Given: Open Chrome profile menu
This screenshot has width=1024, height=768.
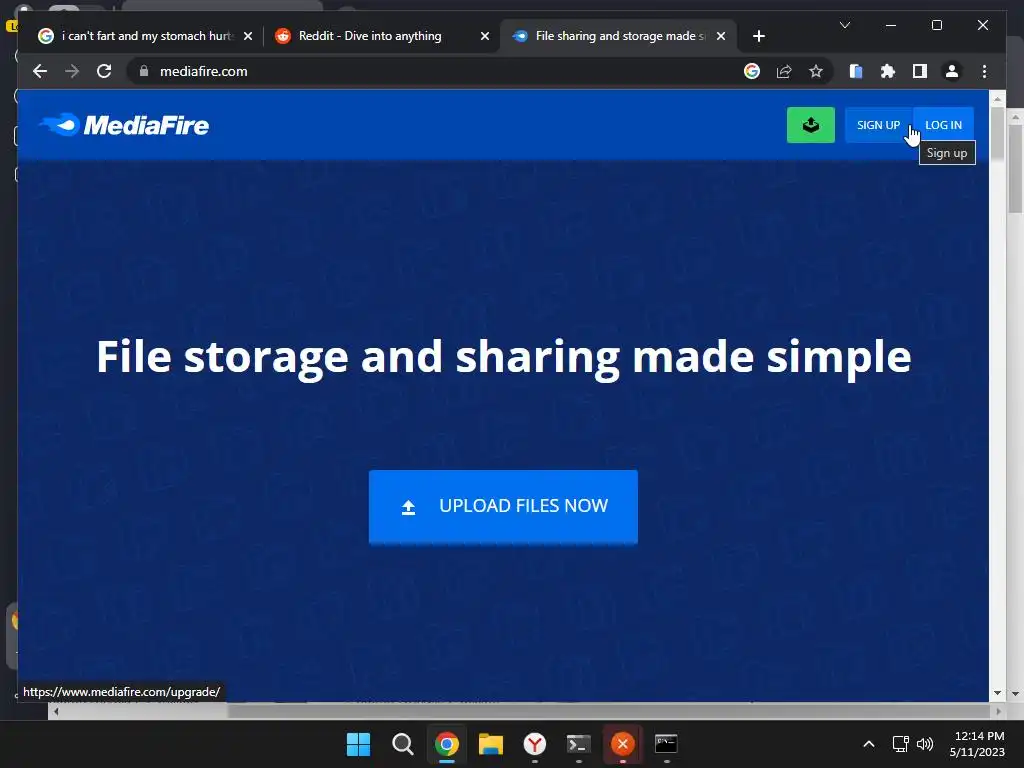Looking at the screenshot, I should 952,71.
